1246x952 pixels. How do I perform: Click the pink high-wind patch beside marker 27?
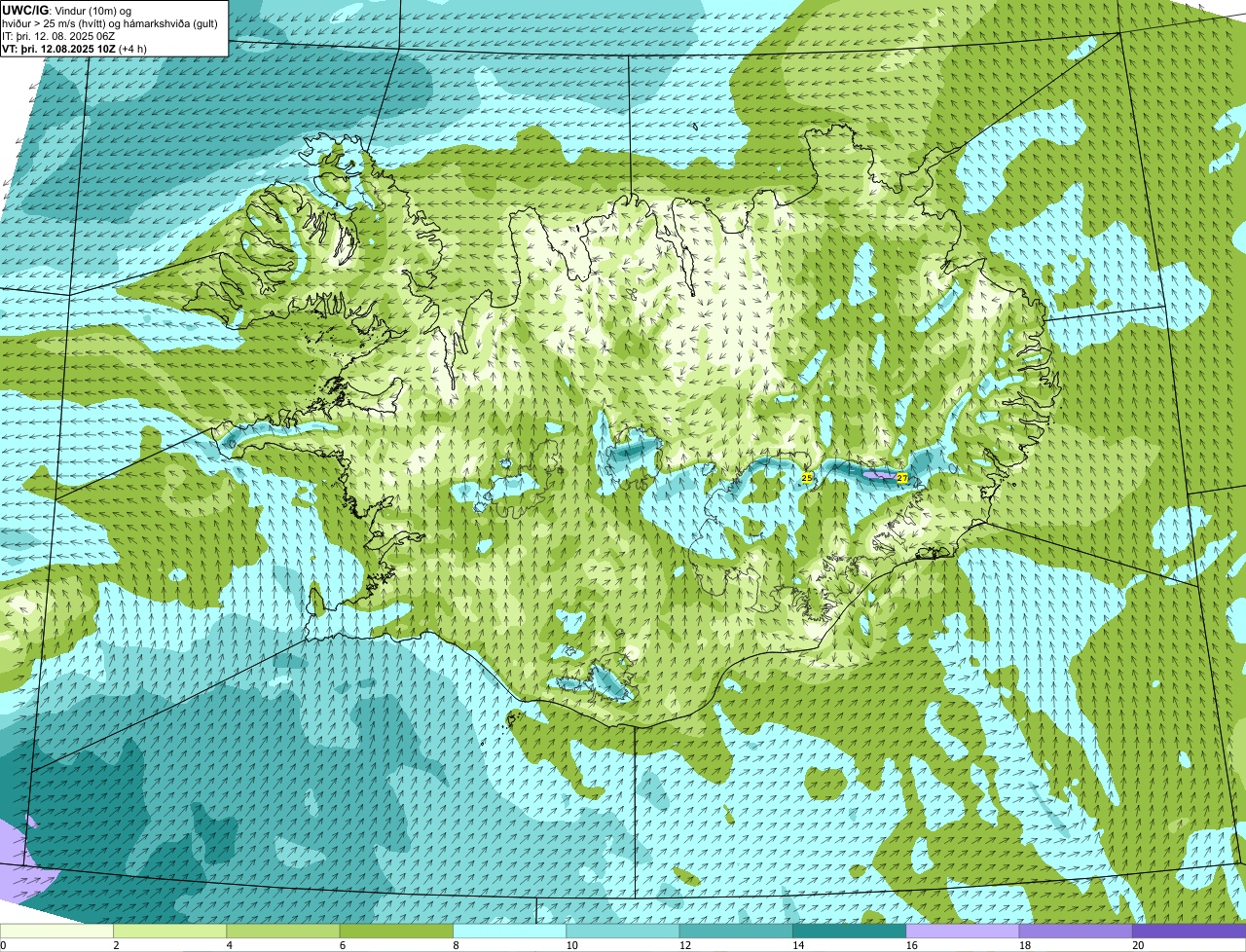(x=880, y=475)
